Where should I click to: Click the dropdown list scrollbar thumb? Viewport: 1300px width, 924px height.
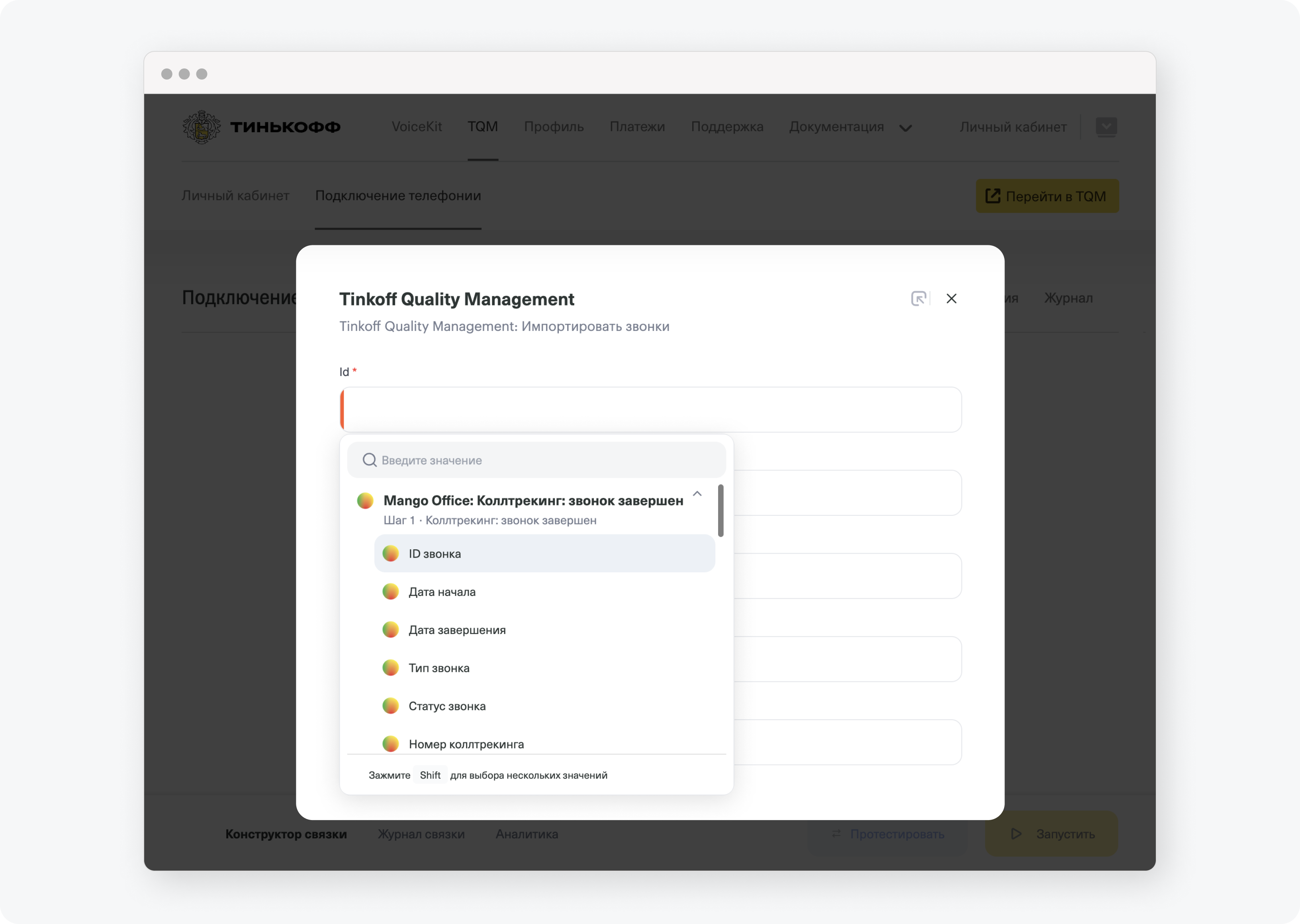coord(720,510)
